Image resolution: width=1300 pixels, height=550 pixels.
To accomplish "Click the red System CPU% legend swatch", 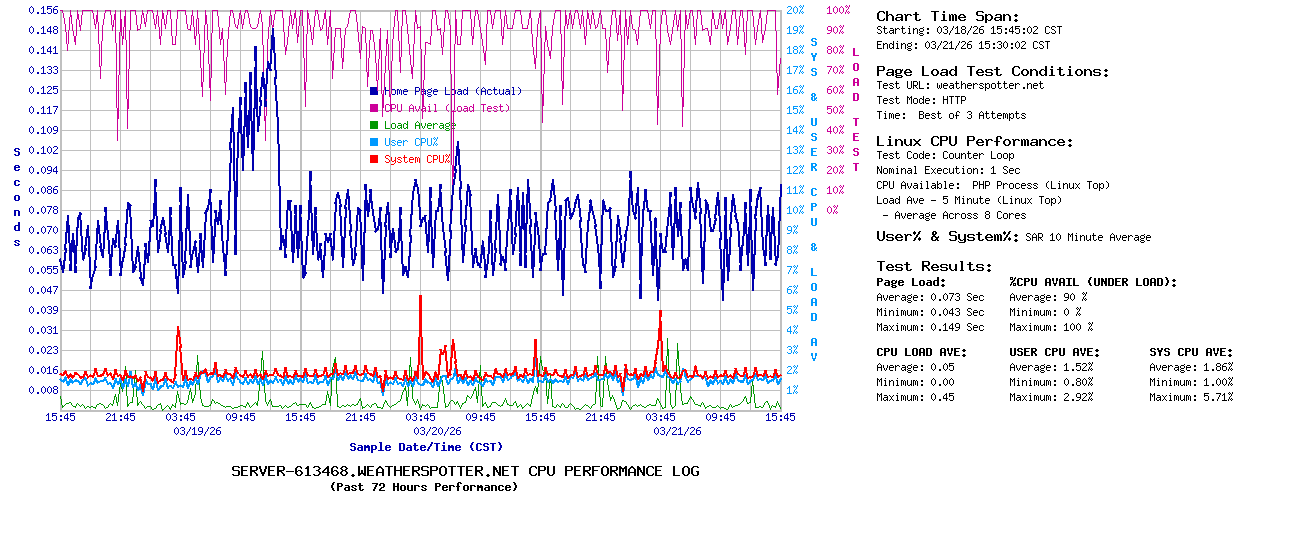I will [374, 159].
